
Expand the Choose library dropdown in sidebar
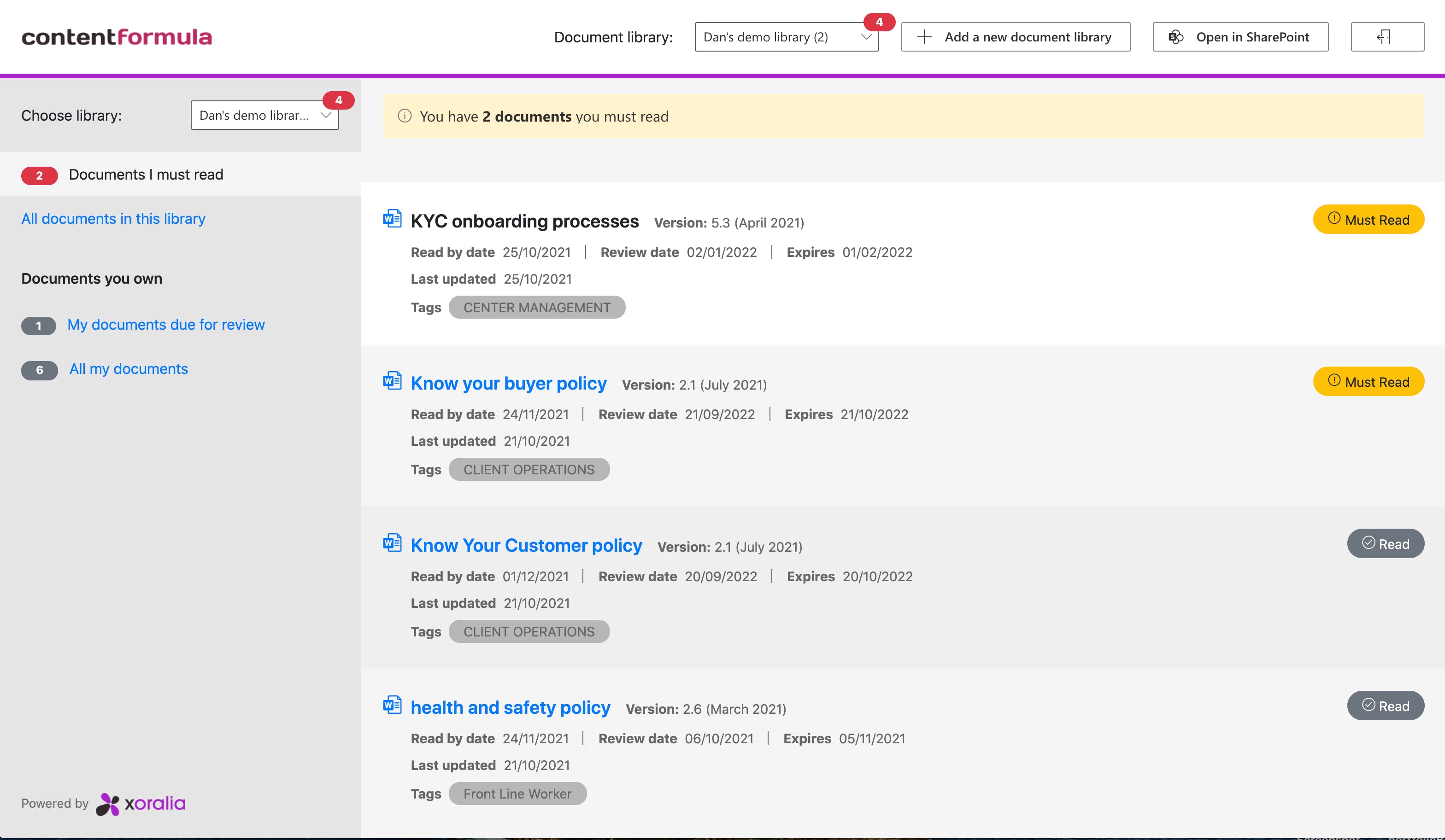coord(264,115)
